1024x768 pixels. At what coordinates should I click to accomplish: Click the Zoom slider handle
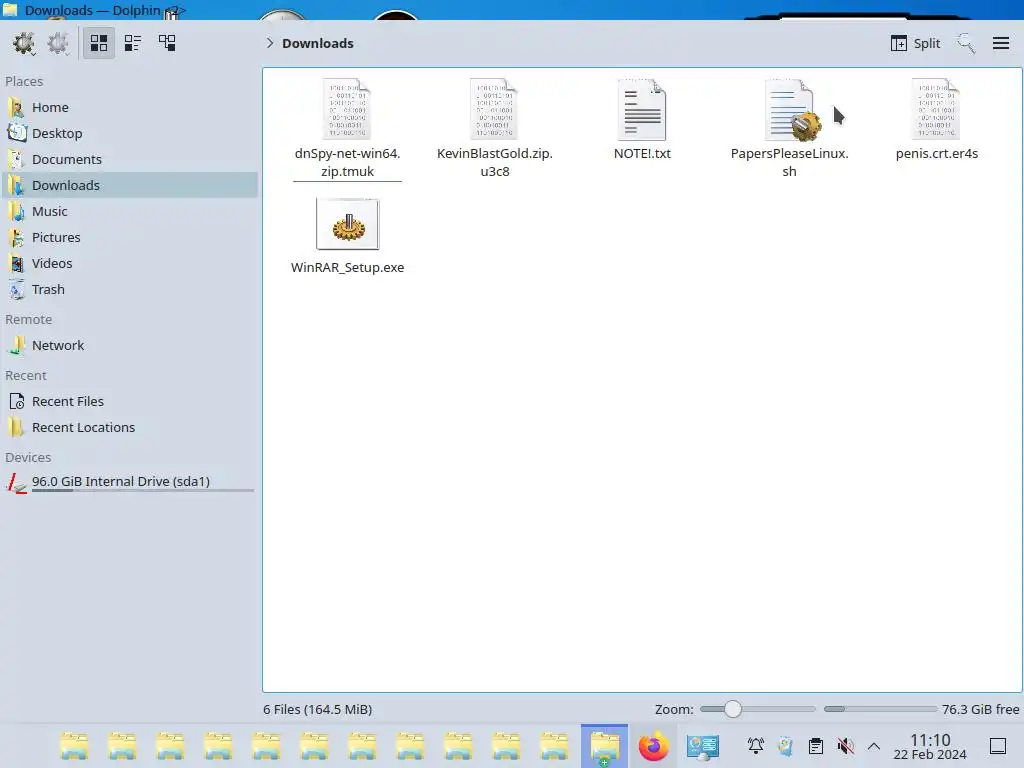point(733,709)
